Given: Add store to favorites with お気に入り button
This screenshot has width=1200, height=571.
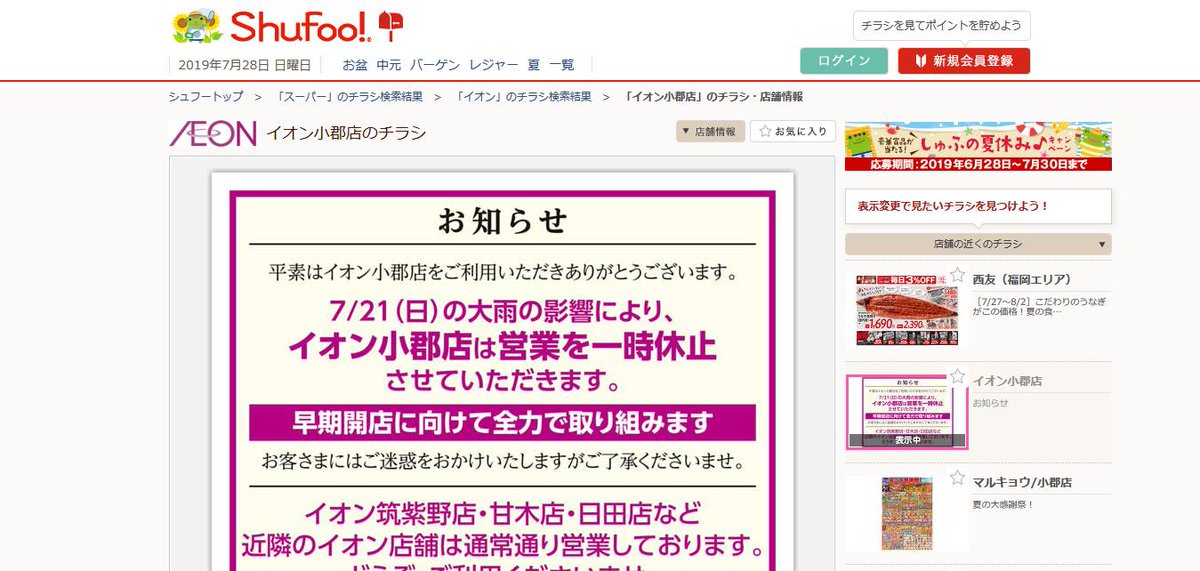Looking at the screenshot, I should [x=793, y=131].
